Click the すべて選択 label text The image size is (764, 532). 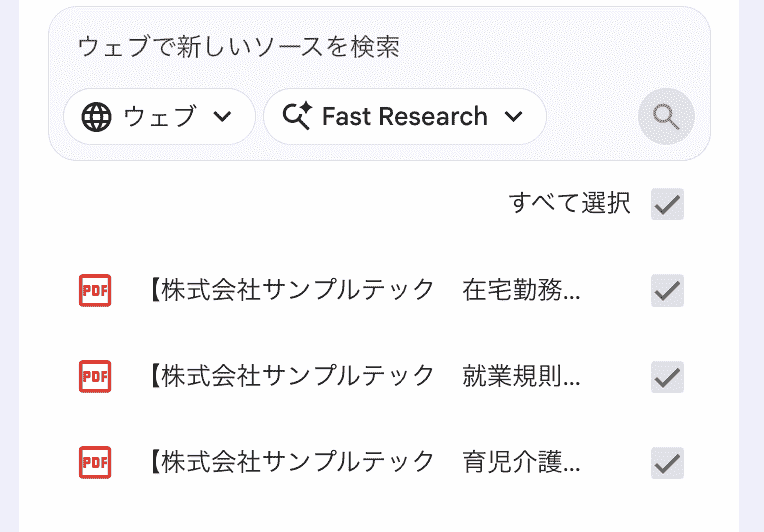(570, 203)
